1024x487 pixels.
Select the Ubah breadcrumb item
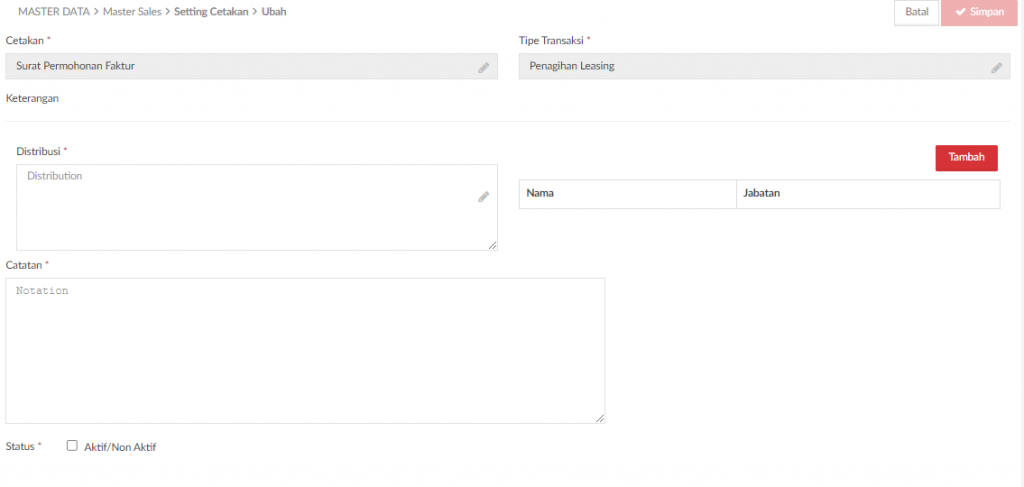tap(274, 12)
